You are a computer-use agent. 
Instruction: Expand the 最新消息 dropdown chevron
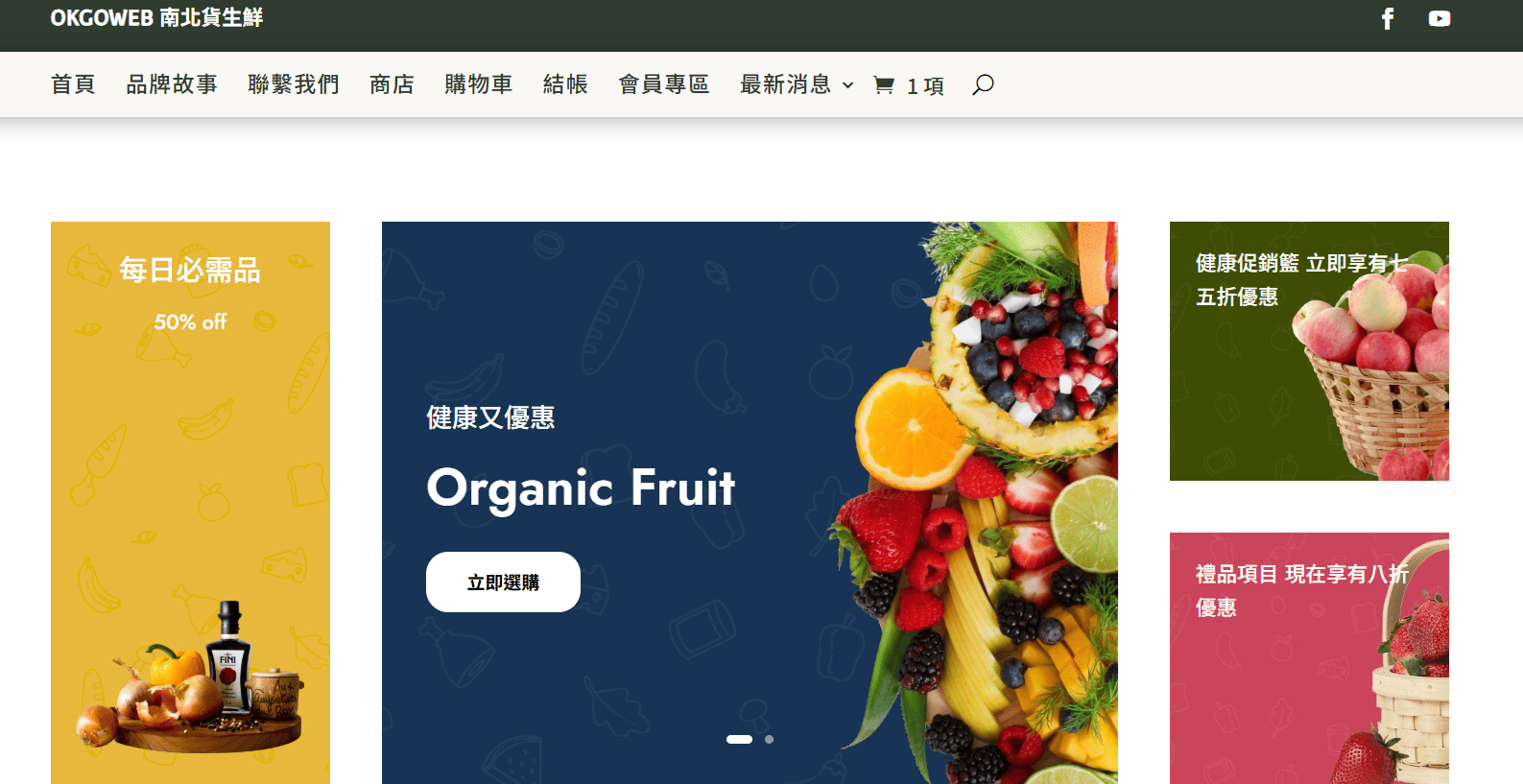click(x=847, y=85)
